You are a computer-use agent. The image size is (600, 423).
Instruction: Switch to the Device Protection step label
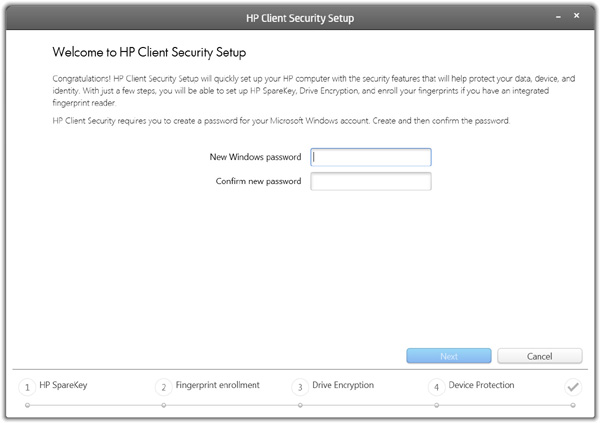481,385
